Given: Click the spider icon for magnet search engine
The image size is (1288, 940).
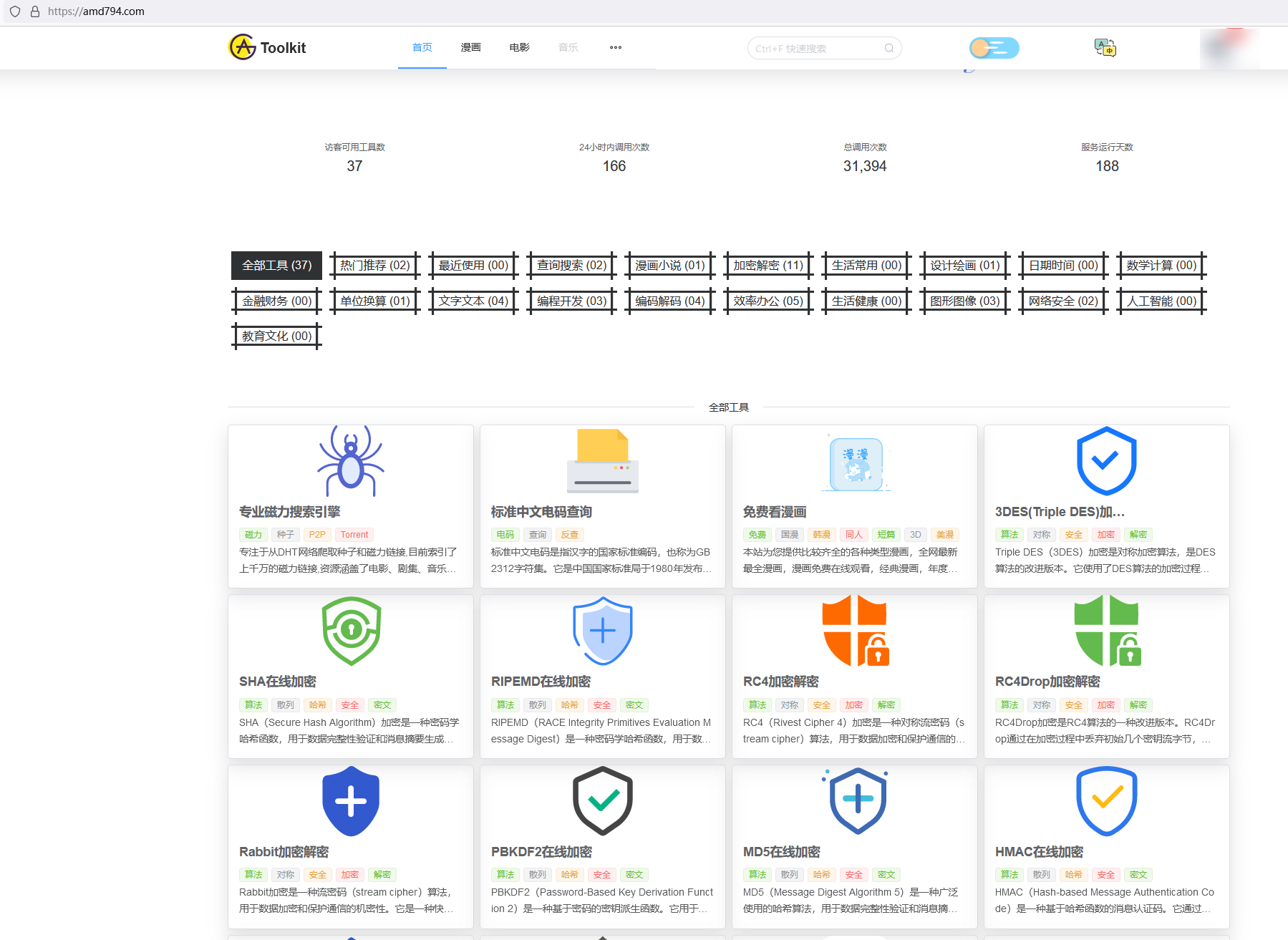Looking at the screenshot, I should coord(351,462).
